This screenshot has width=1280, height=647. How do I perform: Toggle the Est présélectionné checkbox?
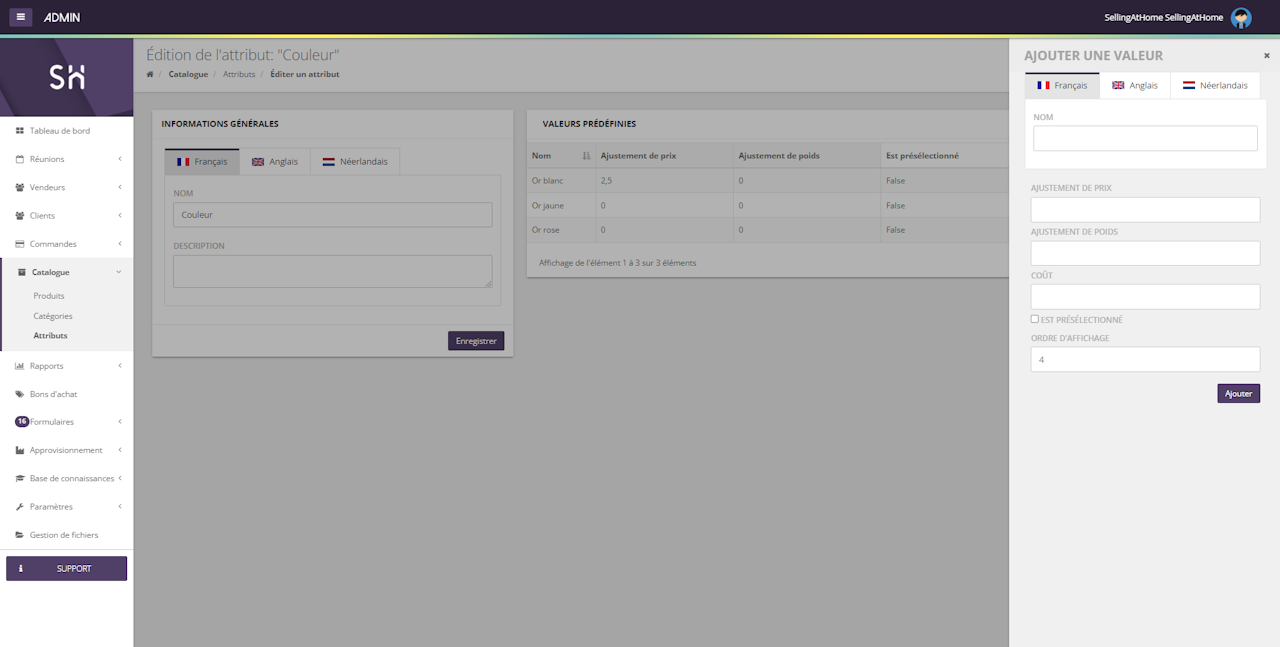tap(1035, 319)
